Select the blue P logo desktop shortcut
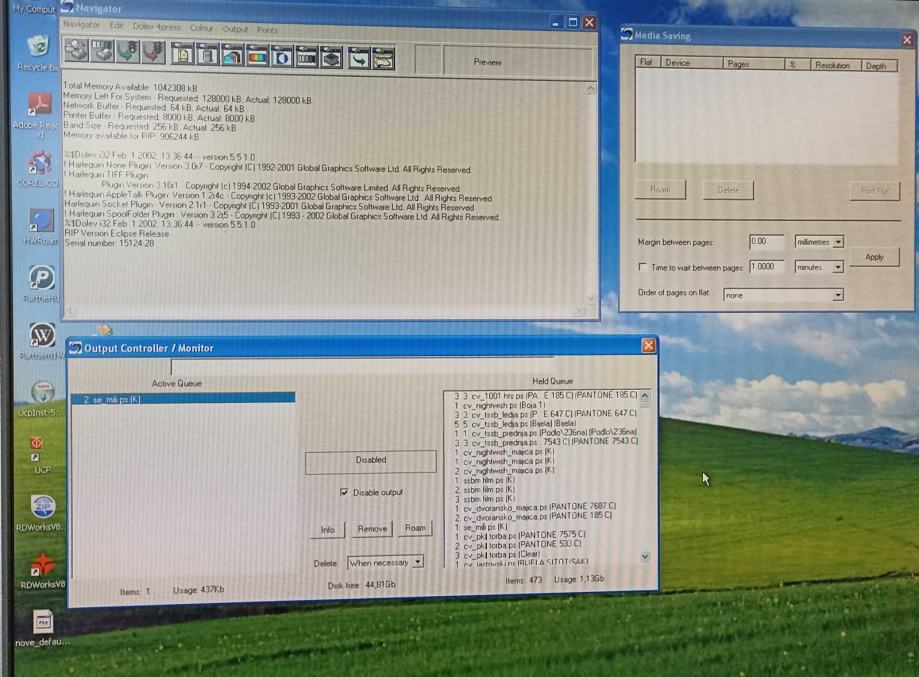 click(x=41, y=283)
